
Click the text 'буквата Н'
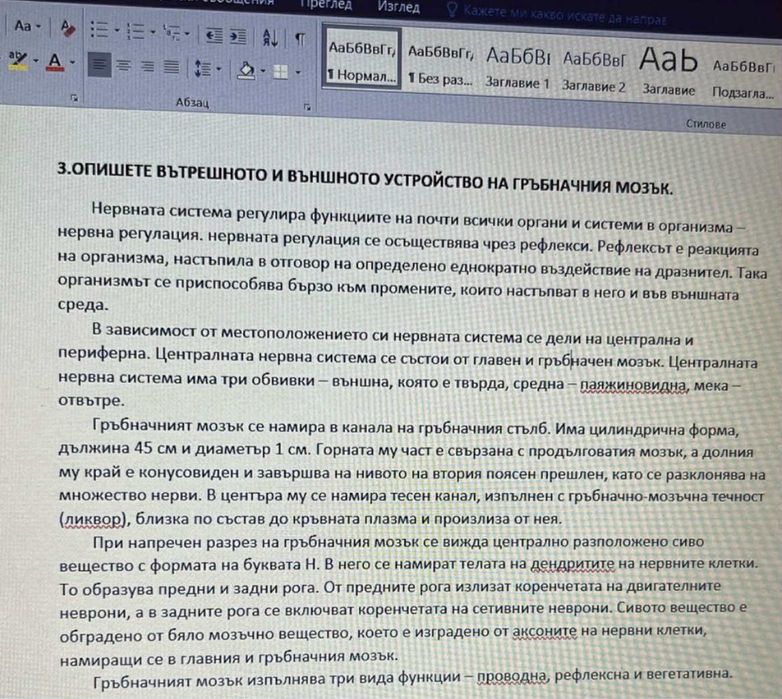coord(279,565)
